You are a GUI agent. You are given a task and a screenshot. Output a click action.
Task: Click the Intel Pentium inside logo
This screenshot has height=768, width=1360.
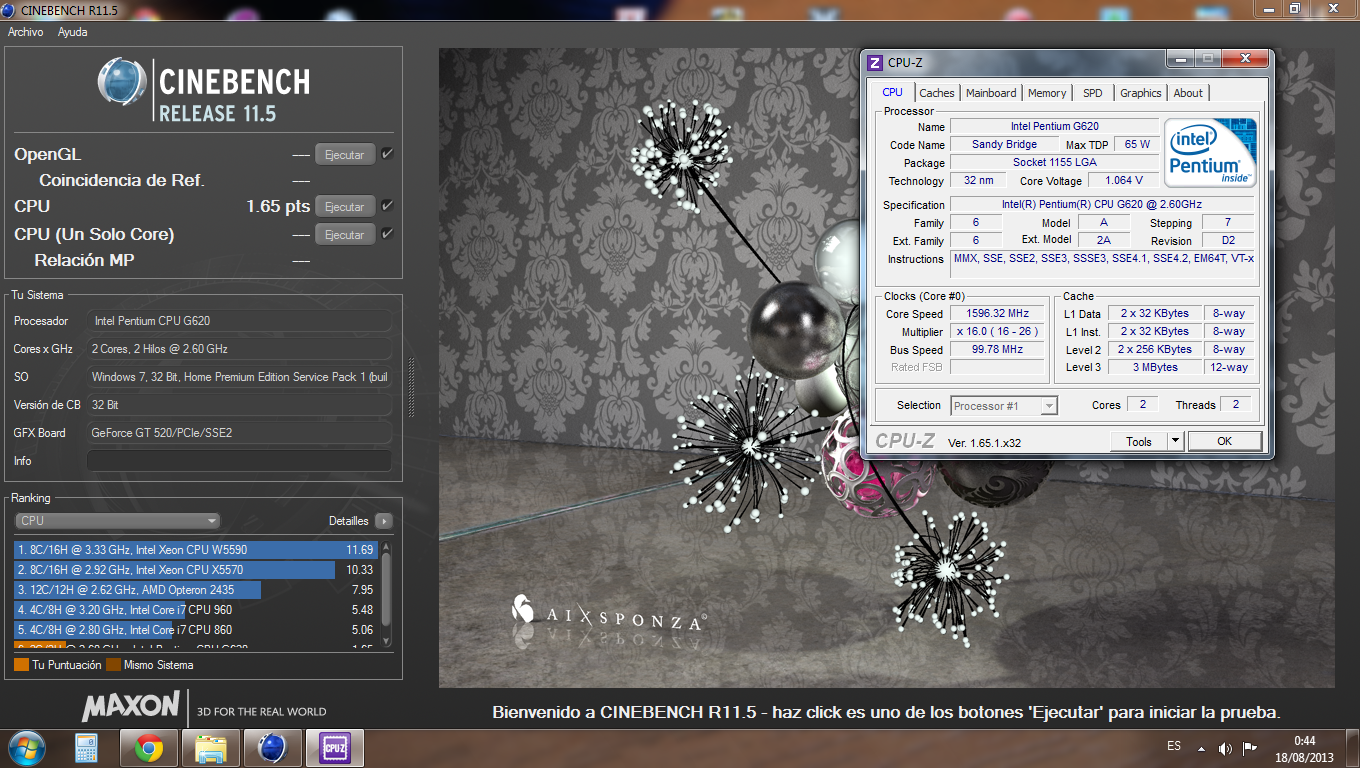tap(1211, 152)
